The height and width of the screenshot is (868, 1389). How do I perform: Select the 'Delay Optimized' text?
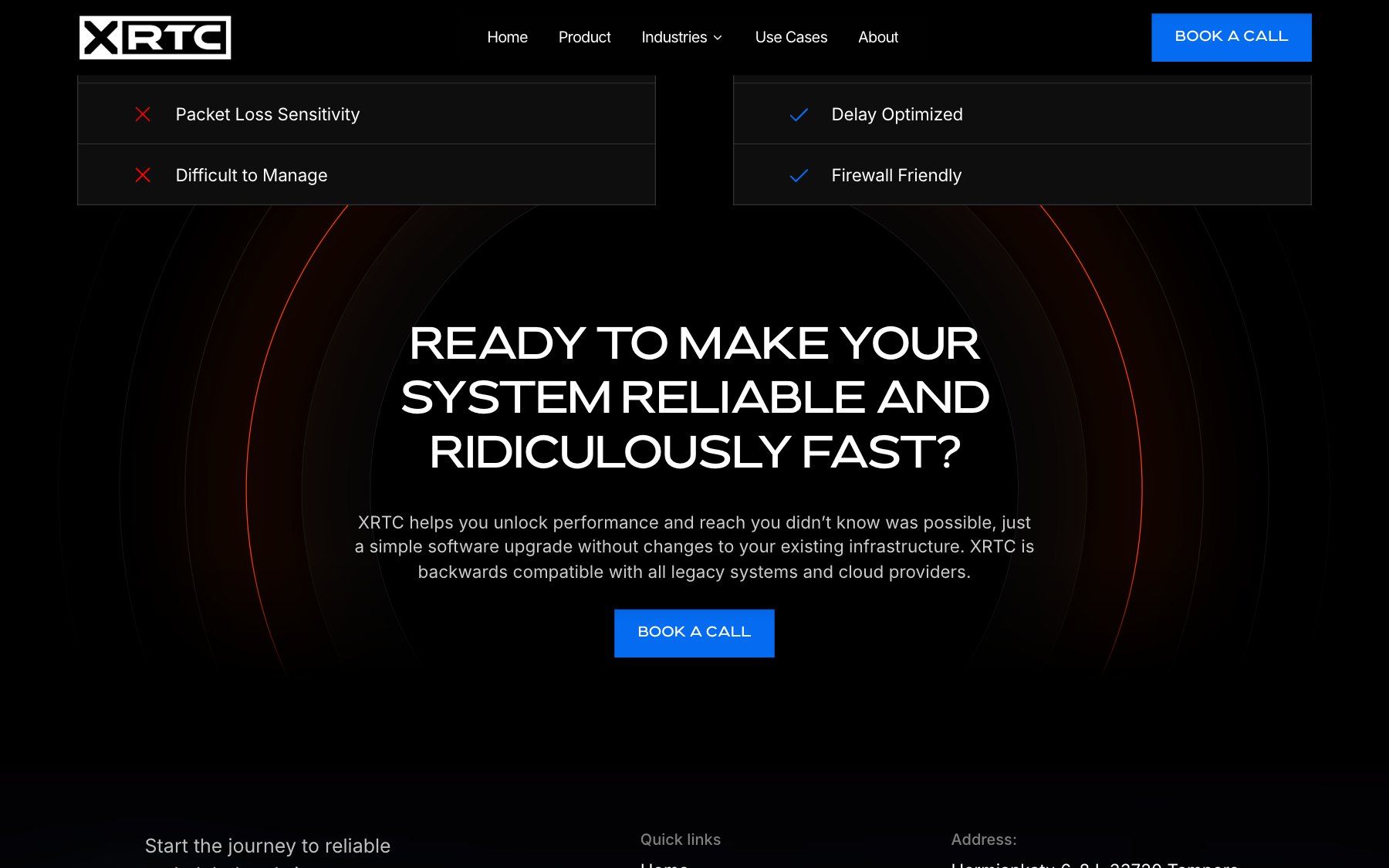coord(897,114)
